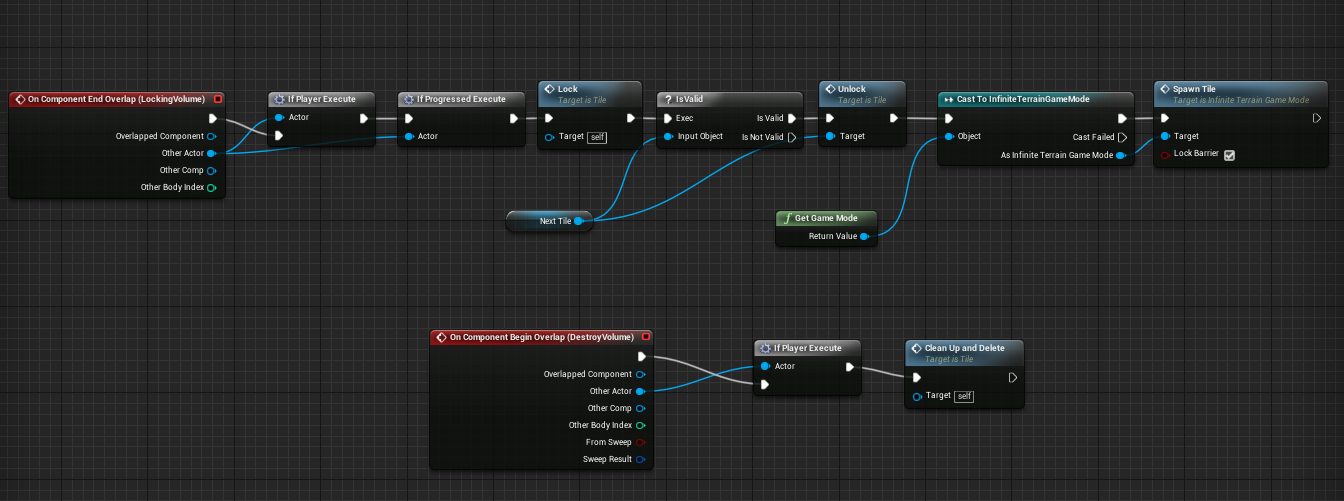Screen dimensions: 1344x501
Task: Select the Next Tile variable node
Action: pos(549,221)
